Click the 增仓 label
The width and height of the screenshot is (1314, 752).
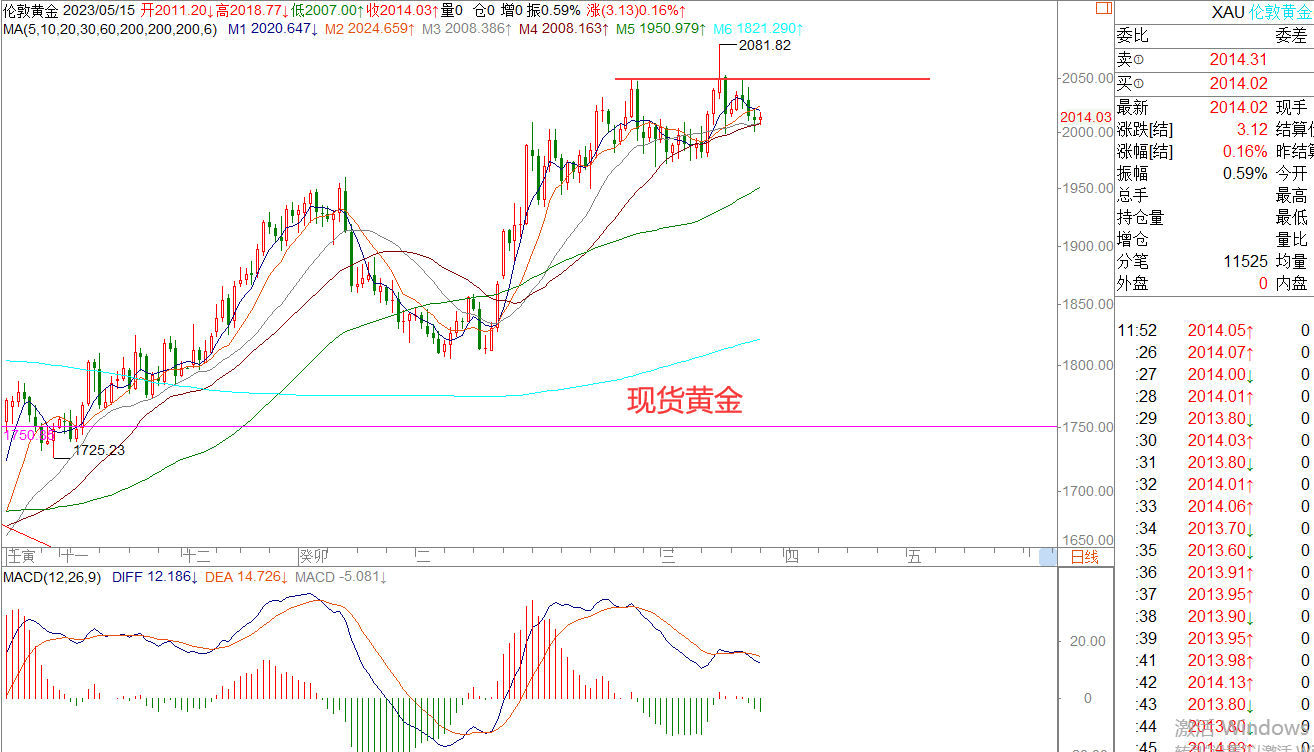click(1133, 240)
